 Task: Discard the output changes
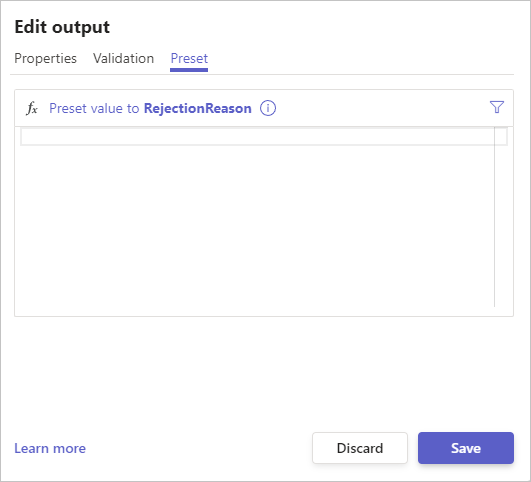coord(360,448)
